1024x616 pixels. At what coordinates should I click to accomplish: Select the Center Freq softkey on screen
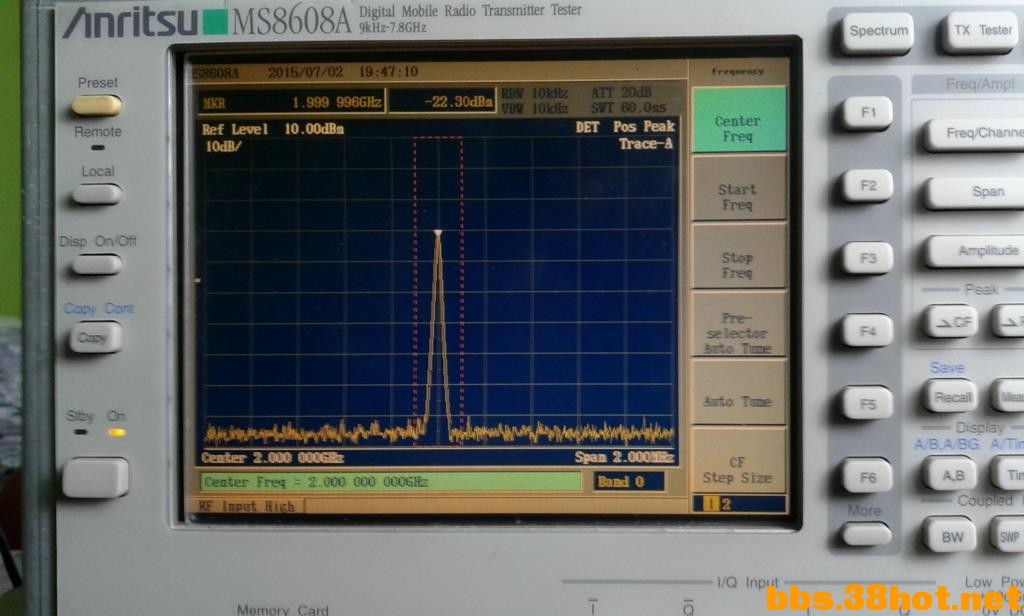[x=738, y=120]
